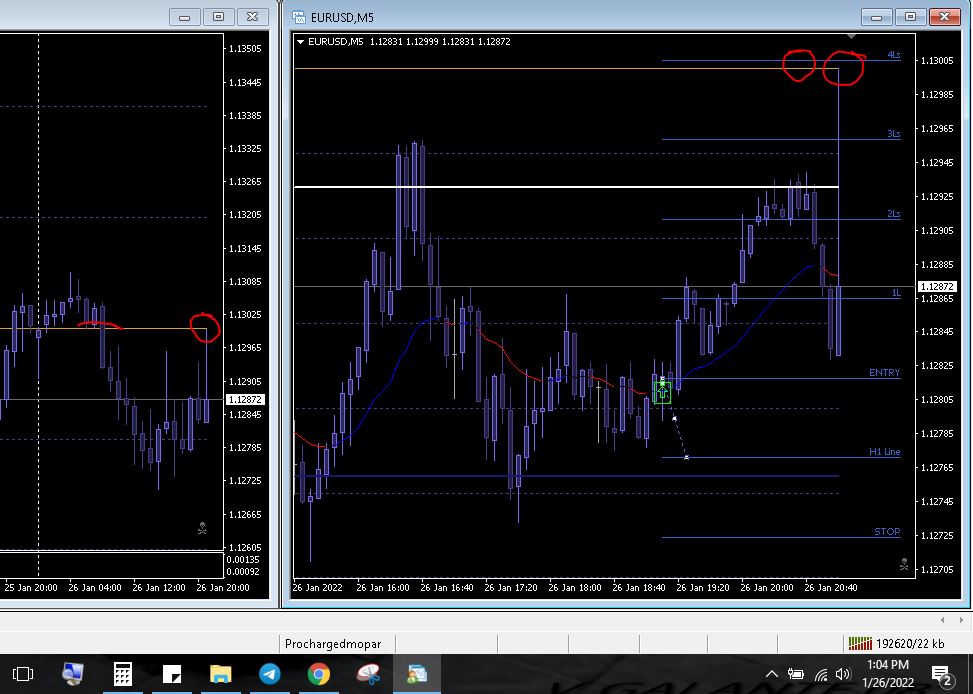Close the left chart window
Screen dimensions: 973x694
coord(252,17)
